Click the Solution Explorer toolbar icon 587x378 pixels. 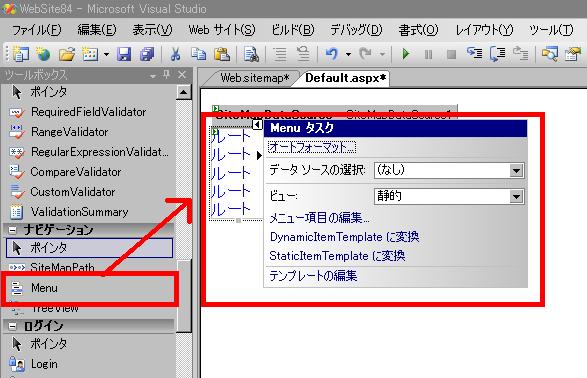coord(549,55)
